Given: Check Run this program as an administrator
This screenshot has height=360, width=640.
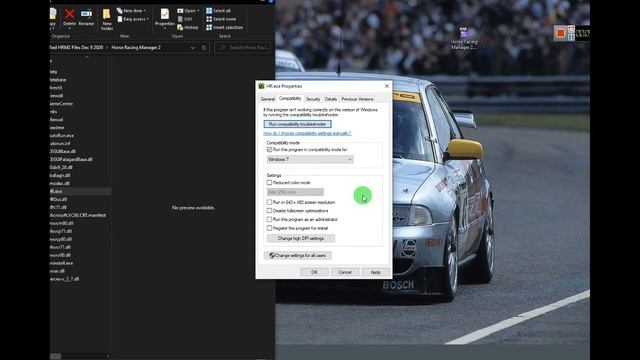Looking at the screenshot, I should coord(269,219).
